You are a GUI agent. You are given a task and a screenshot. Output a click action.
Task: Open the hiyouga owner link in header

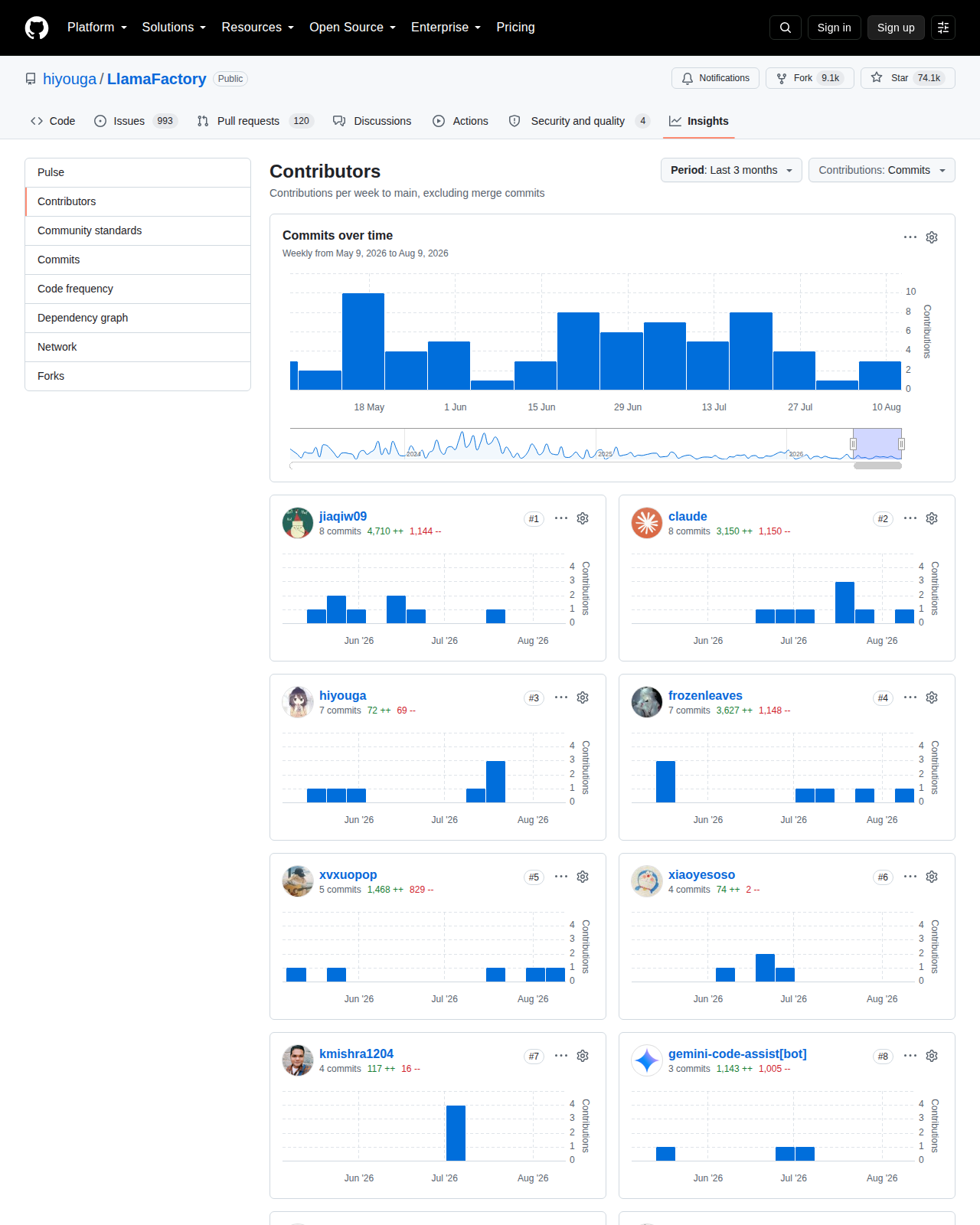pos(70,79)
